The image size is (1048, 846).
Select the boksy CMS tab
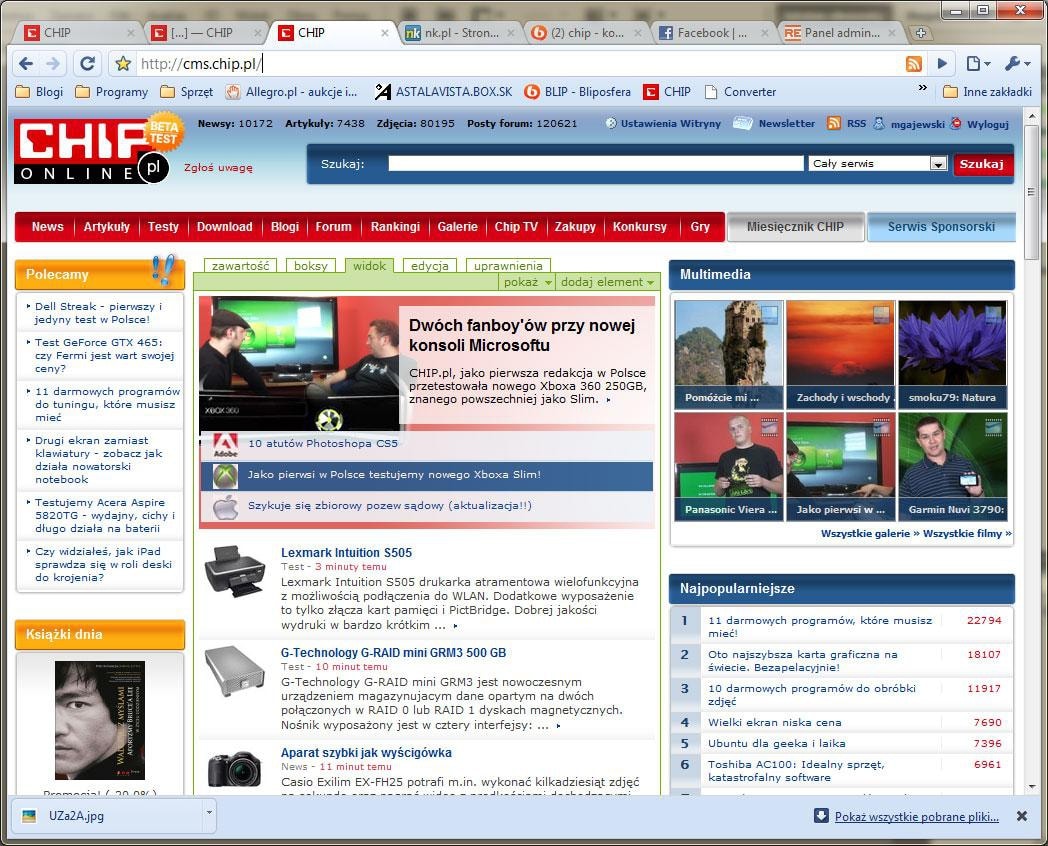[x=311, y=266]
